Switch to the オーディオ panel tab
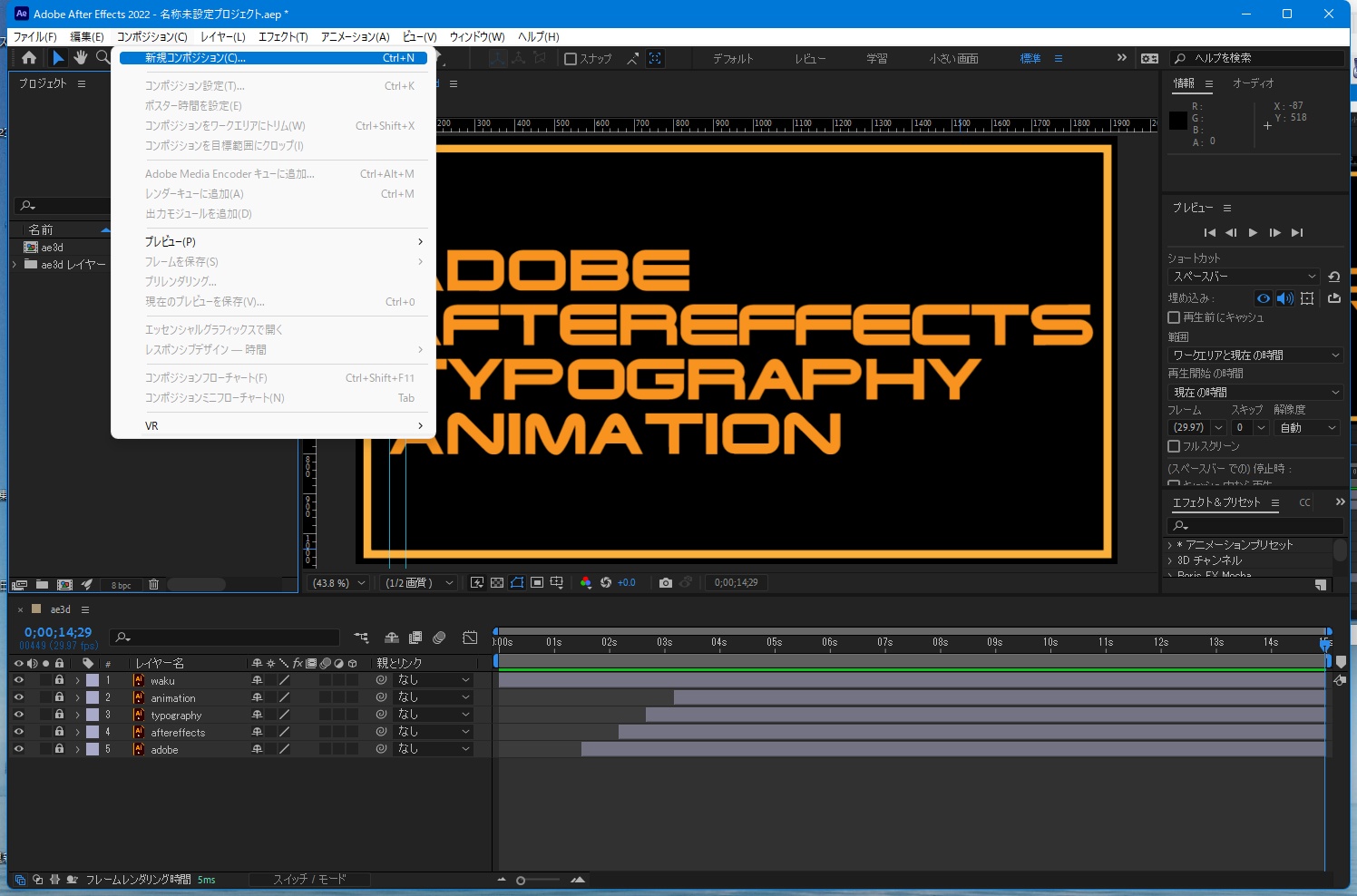The image size is (1357, 896). pos(1253,83)
